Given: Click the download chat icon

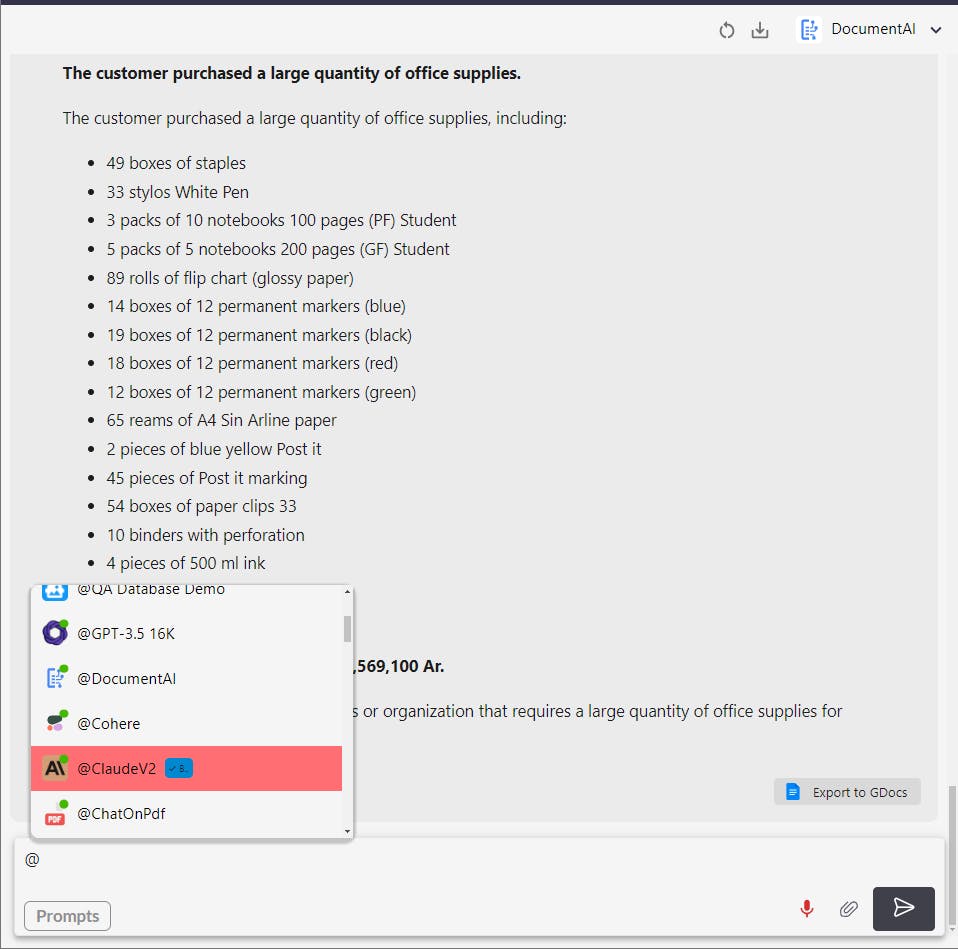Looking at the screenshot, I should click(760, 30).
